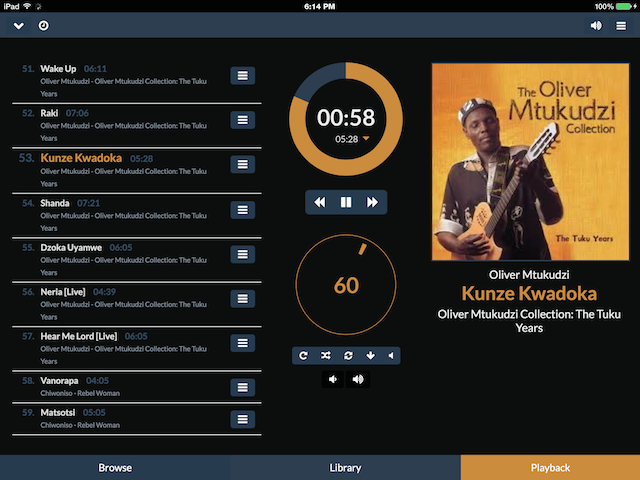Open the menu for track Kunze Kwadoka
The width and height of the screenshot is (640, 480).
pos(242,164)
